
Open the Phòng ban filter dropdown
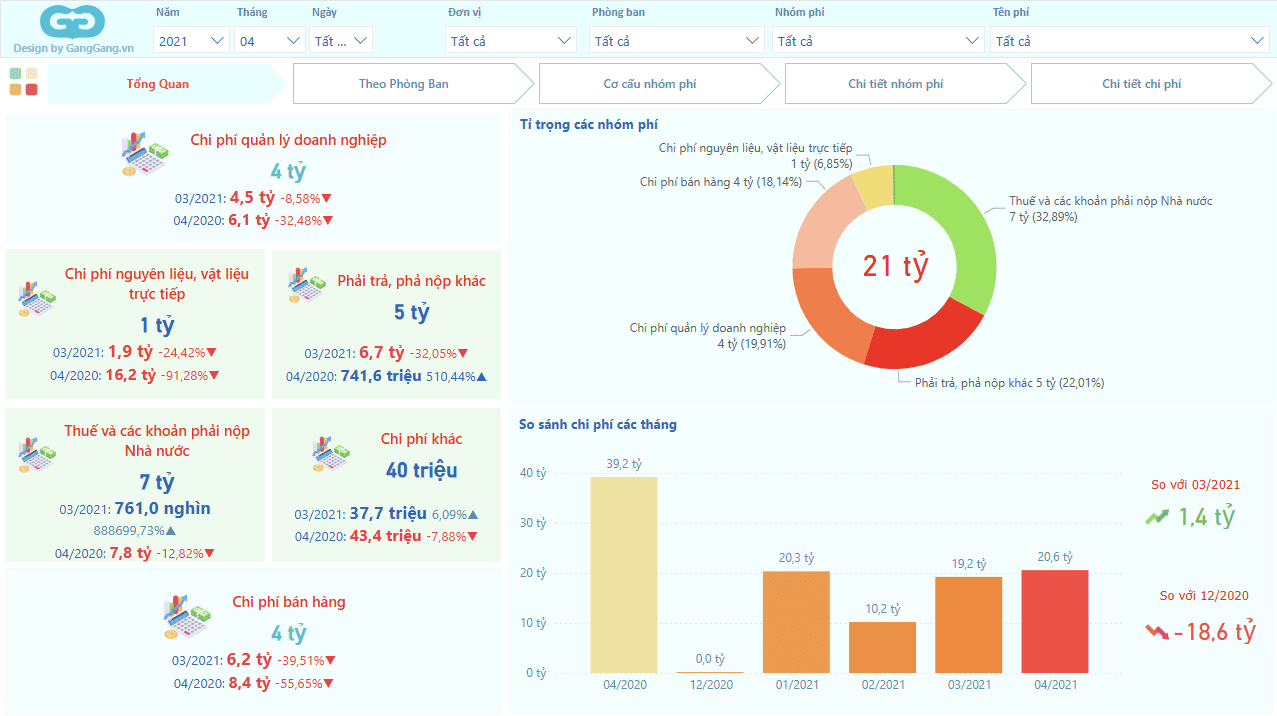[x=677, y=41]
